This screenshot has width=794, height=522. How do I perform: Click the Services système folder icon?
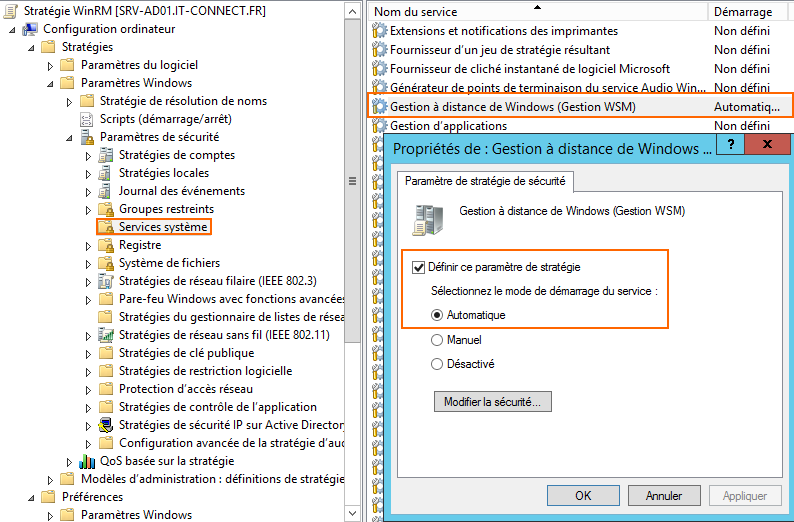pos(106,227)
